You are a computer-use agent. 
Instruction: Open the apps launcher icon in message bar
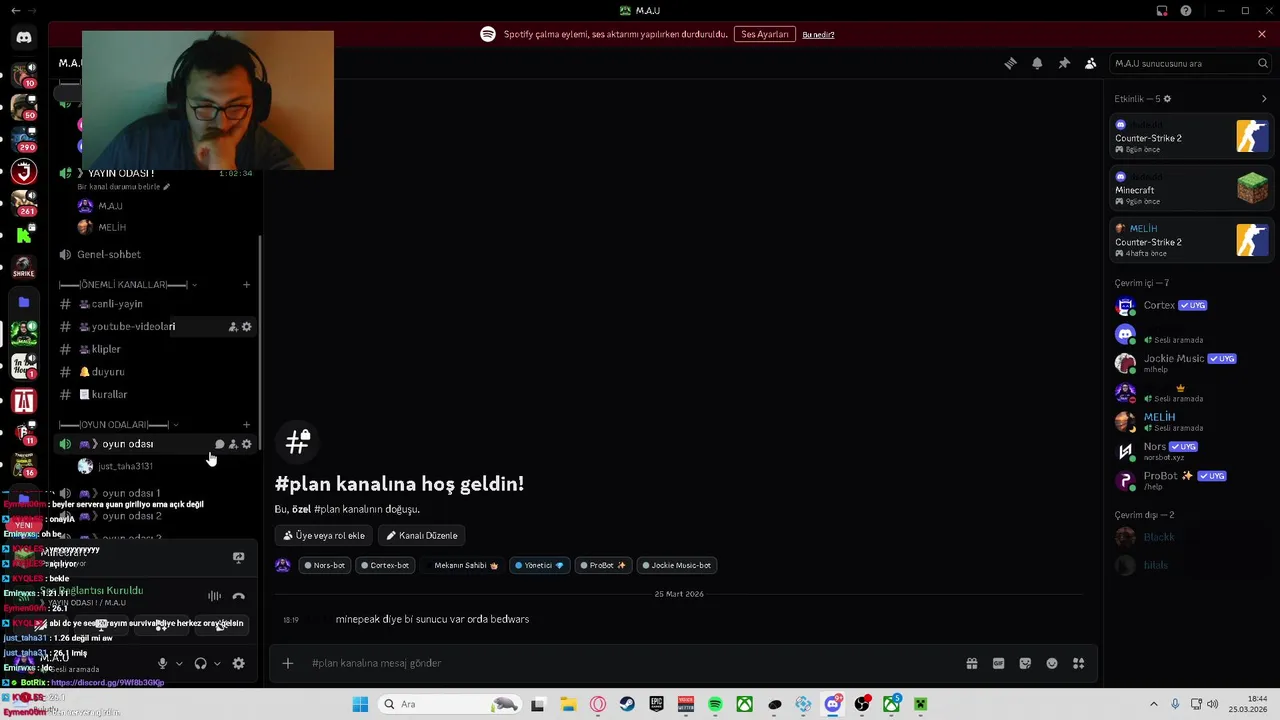click(1079, 663)
